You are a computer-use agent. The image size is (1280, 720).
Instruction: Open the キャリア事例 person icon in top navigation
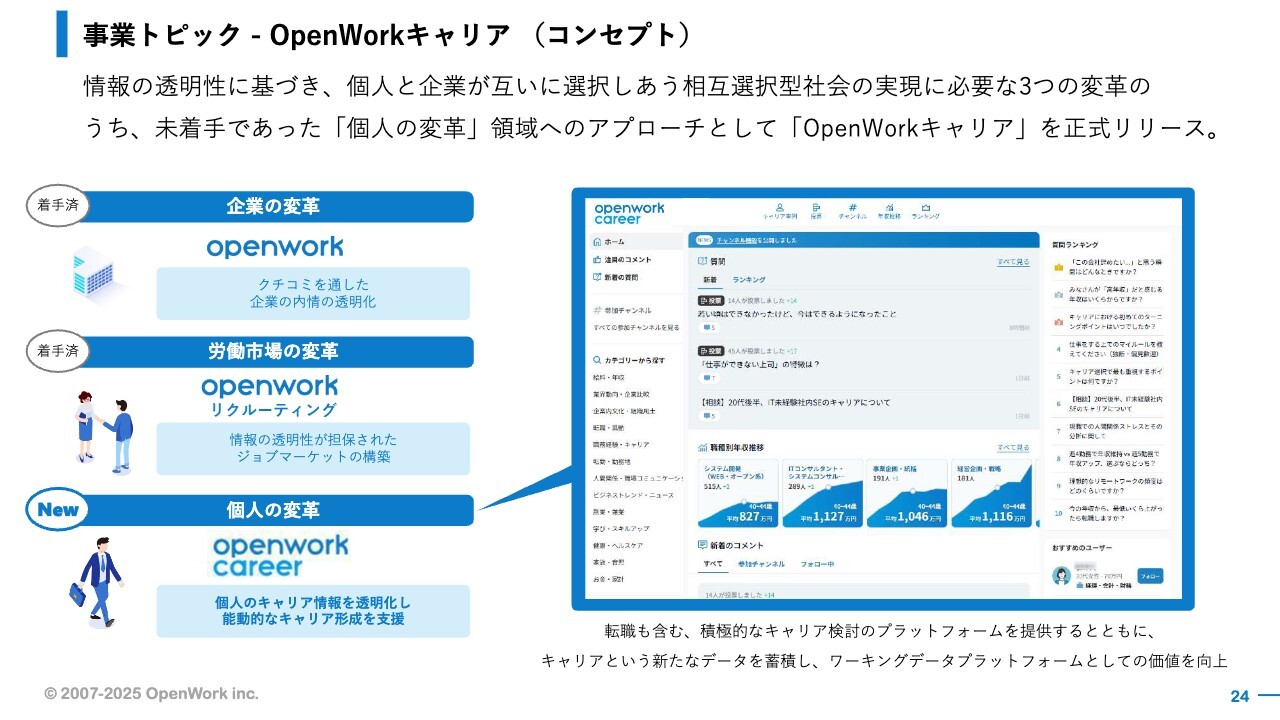point(780,207)
